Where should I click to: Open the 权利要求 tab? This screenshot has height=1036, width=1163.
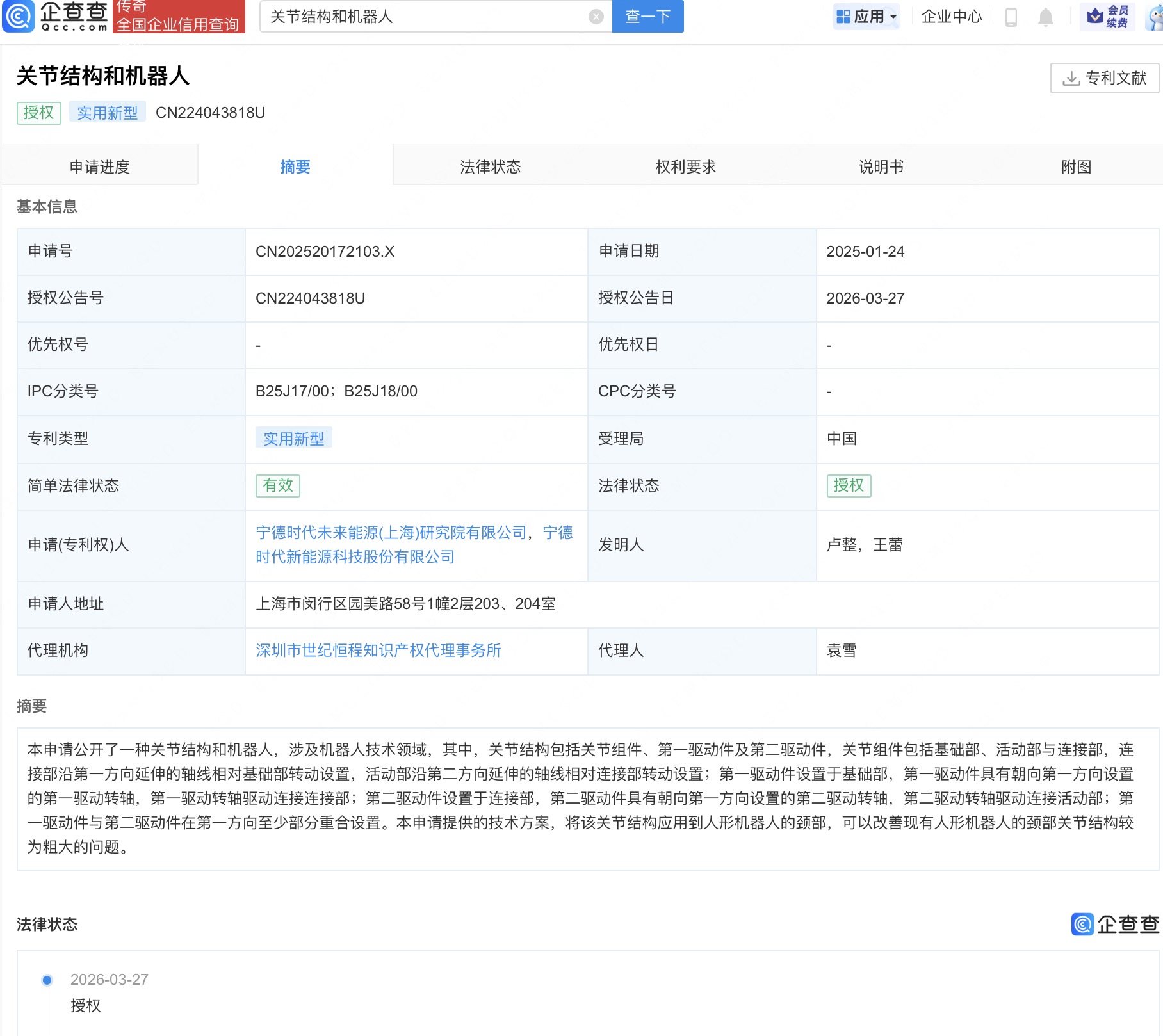[685, 166]
